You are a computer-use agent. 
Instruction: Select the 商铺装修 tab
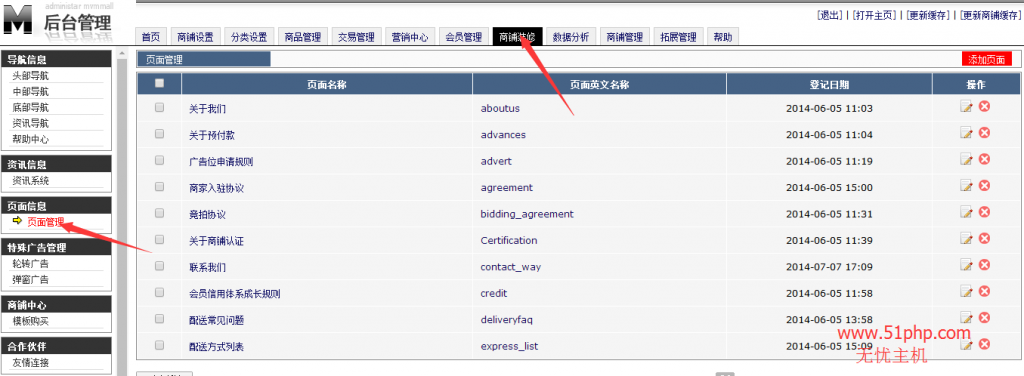[x=517, y=37]
